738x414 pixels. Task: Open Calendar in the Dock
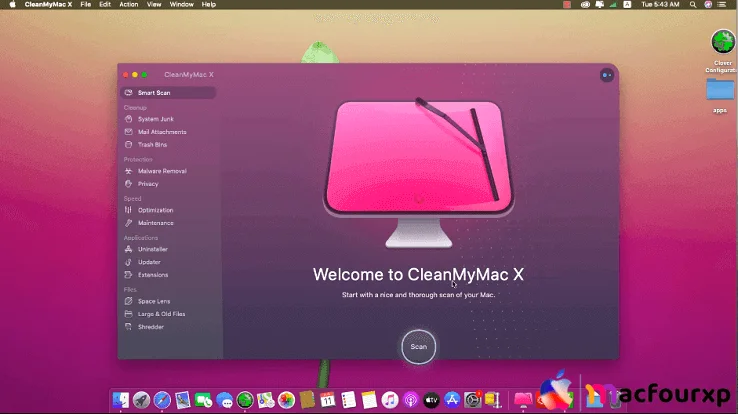328,400
